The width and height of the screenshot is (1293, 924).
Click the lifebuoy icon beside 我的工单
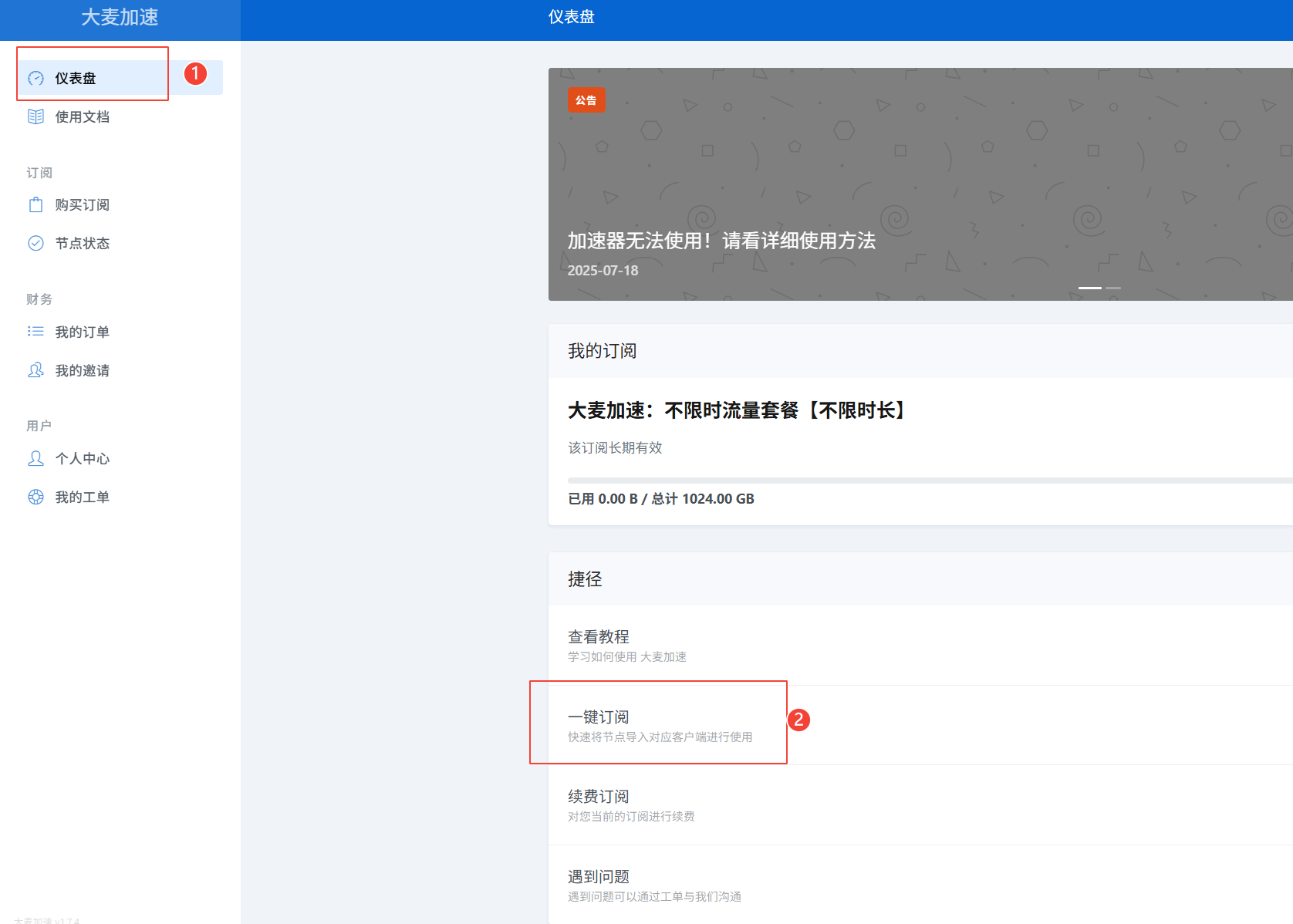pos(35,497)
